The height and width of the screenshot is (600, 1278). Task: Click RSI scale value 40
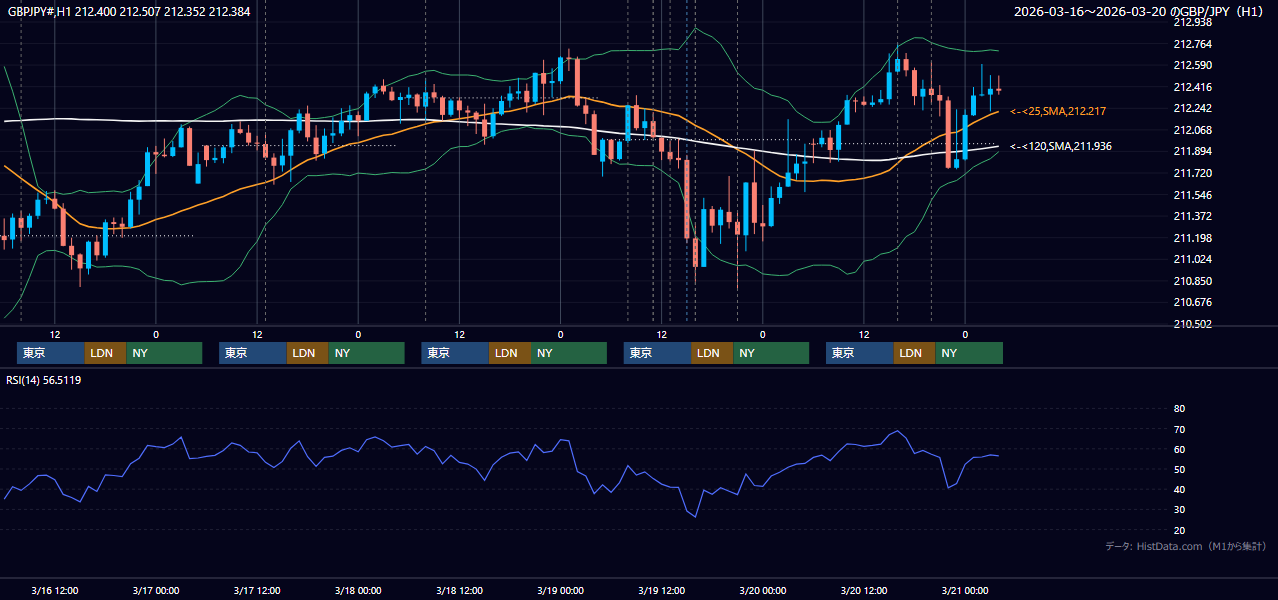coord(1179,489)
